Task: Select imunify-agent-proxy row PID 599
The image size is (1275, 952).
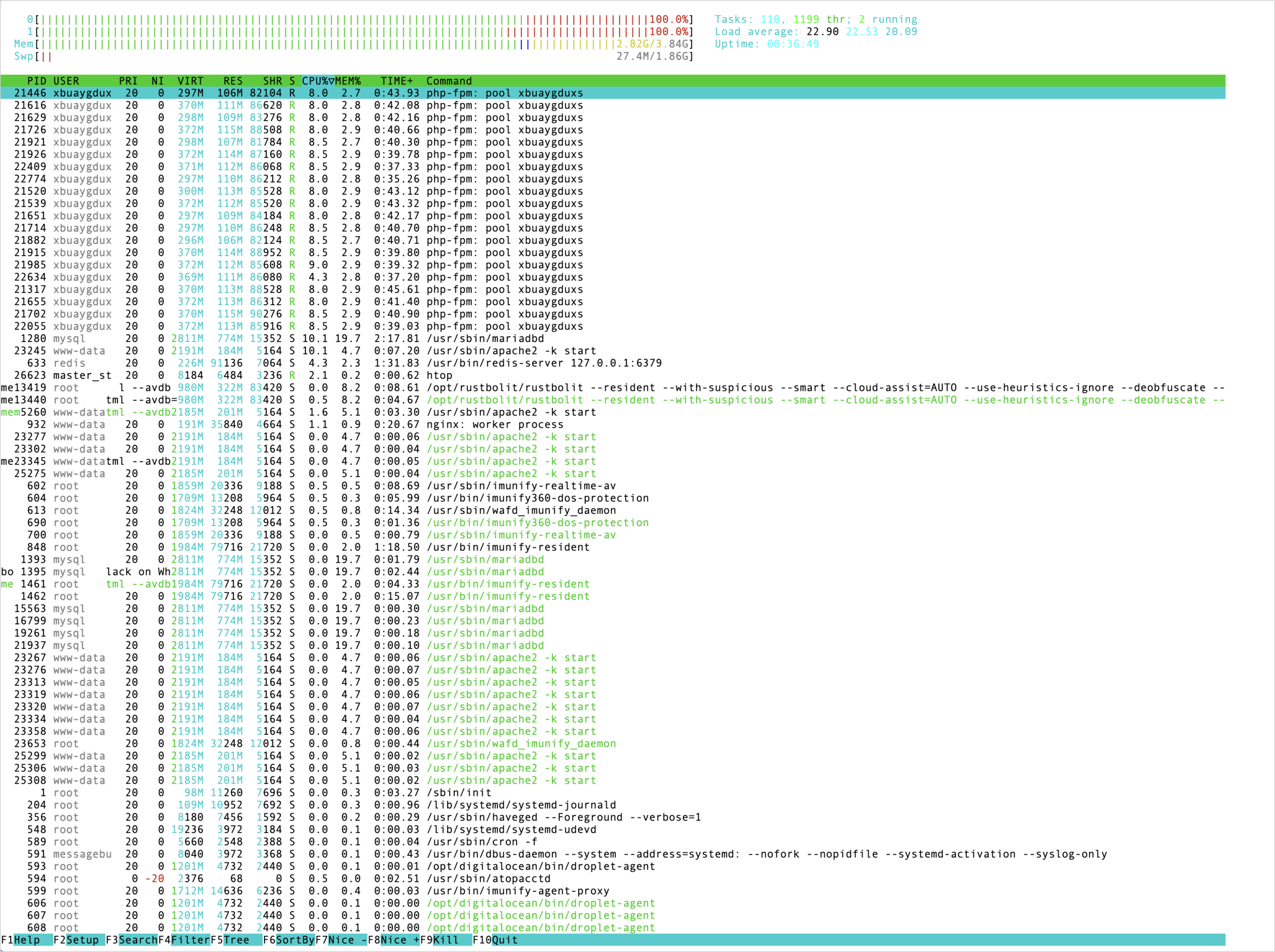Action: [x=613, y=890]
